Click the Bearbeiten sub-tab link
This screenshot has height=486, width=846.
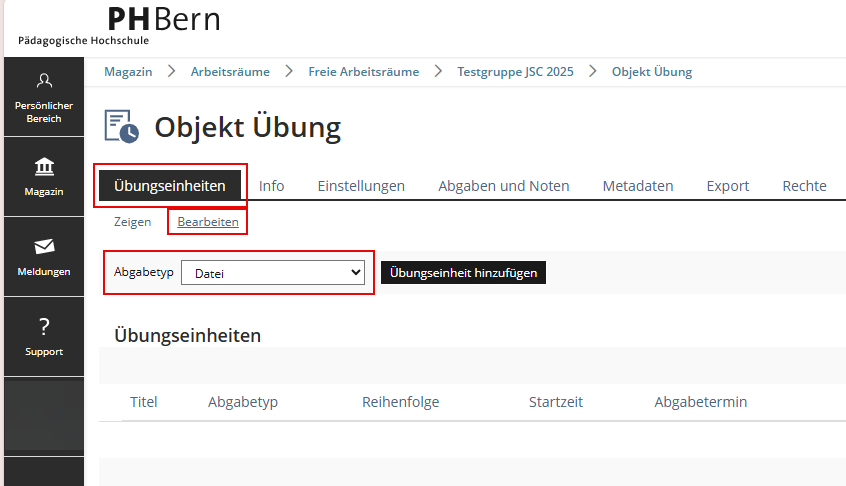click(x=208, y=222)
